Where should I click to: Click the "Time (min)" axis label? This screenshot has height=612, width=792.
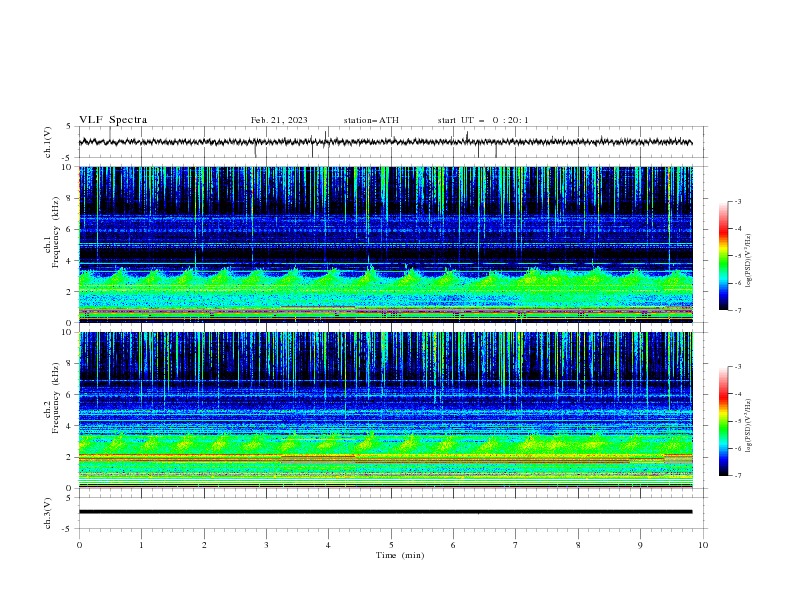[400, 555]
